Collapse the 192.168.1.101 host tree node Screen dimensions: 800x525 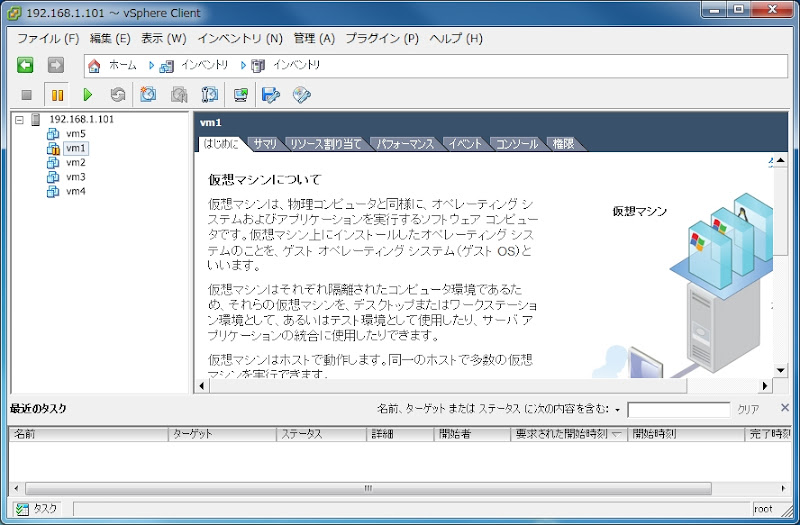point(19,120)
